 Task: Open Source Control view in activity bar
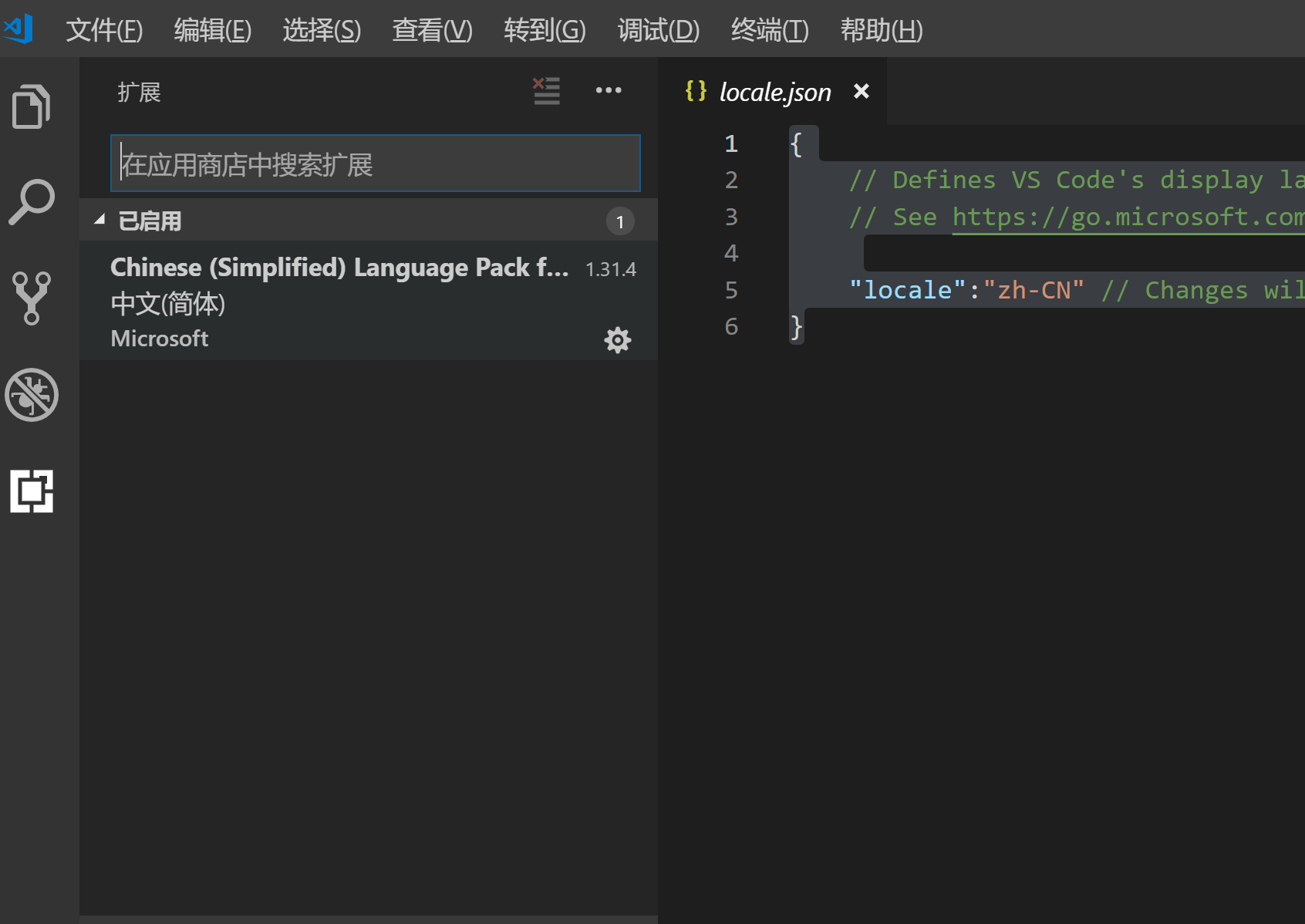coord(31,298)
